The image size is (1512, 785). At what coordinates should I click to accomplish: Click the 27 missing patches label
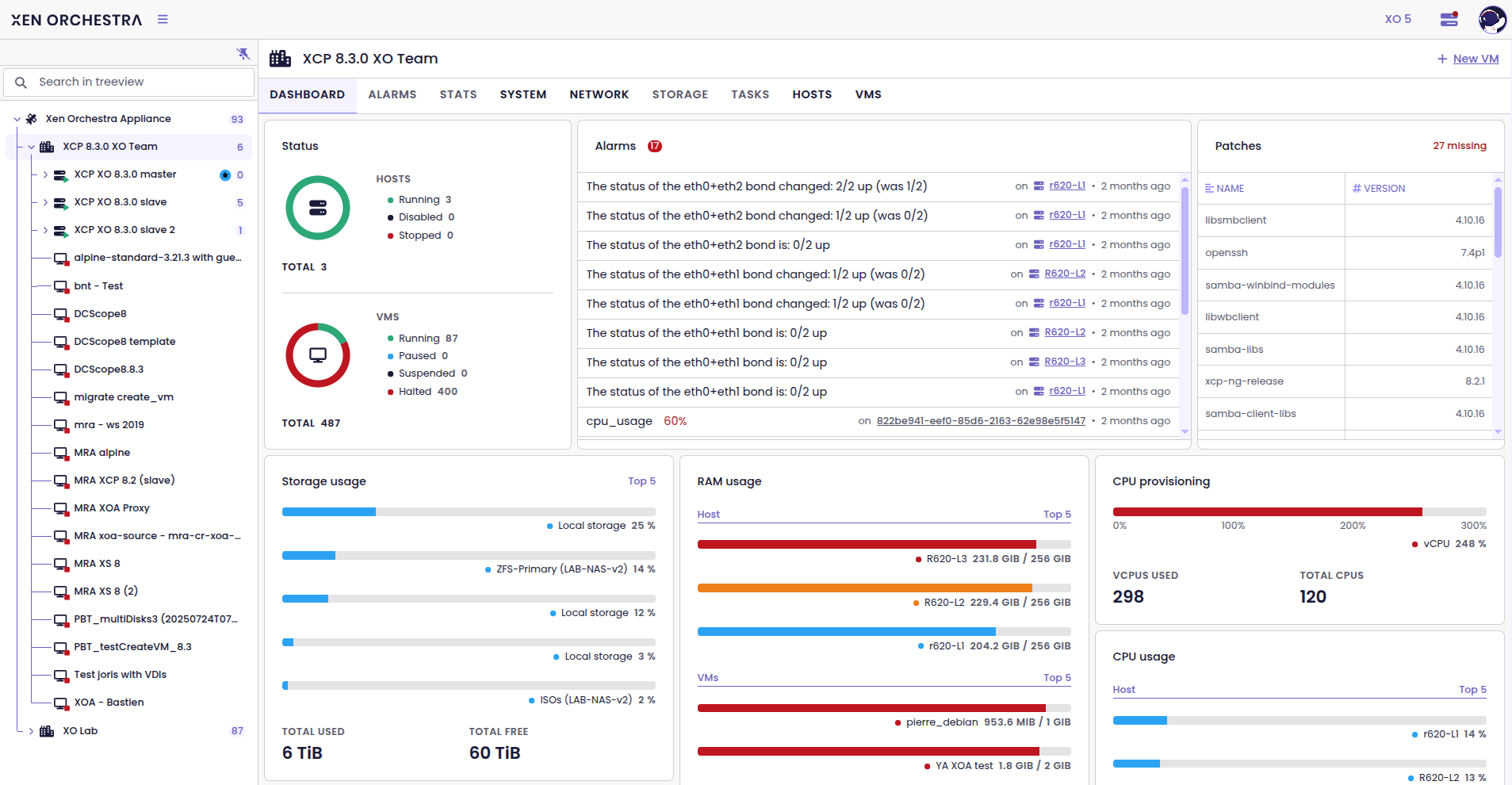point(1460,146)
